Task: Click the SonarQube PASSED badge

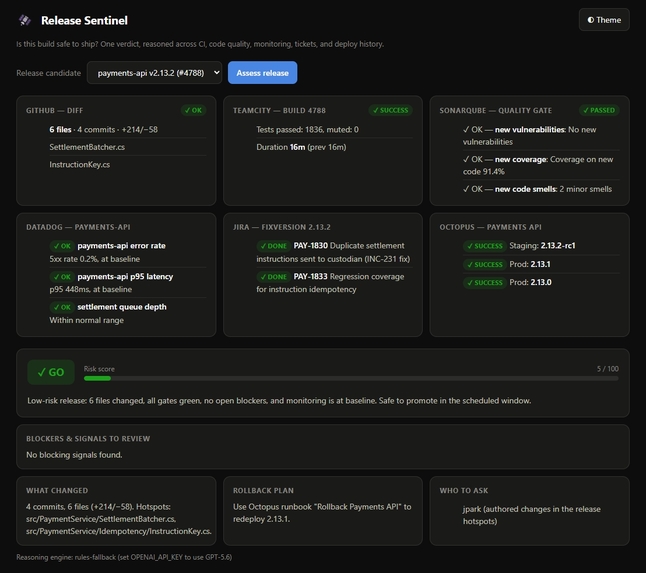Action: 599,110
